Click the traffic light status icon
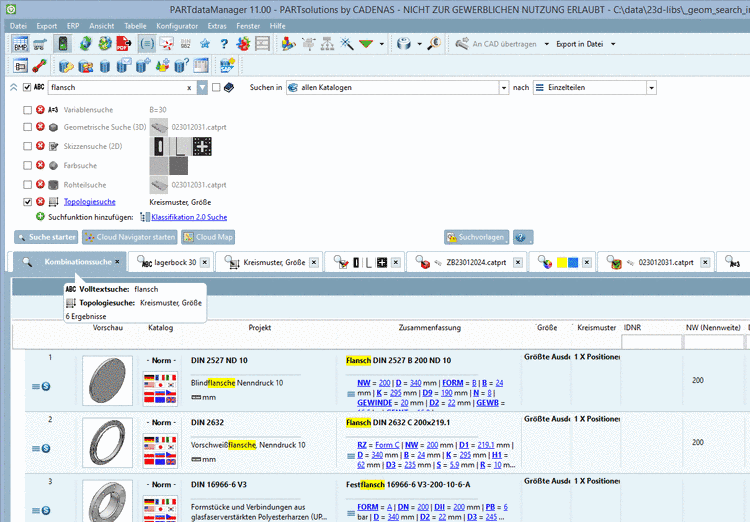This screenshot has height=522, width=750. 63,44
